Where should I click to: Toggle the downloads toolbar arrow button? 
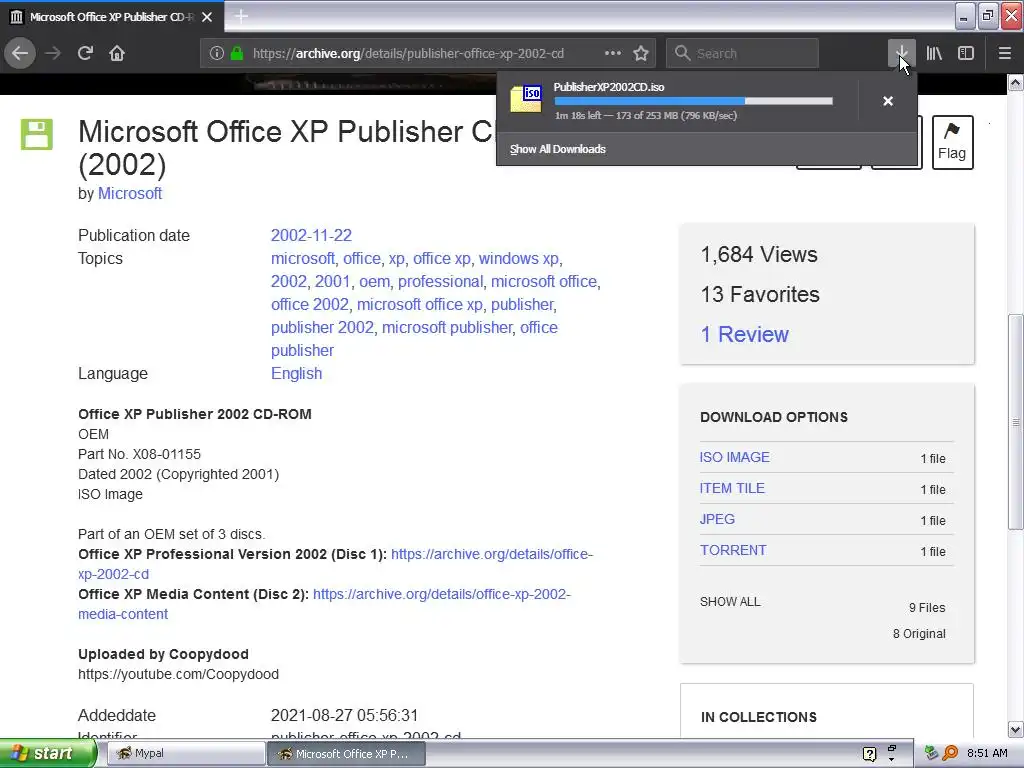tap(901, 54)
